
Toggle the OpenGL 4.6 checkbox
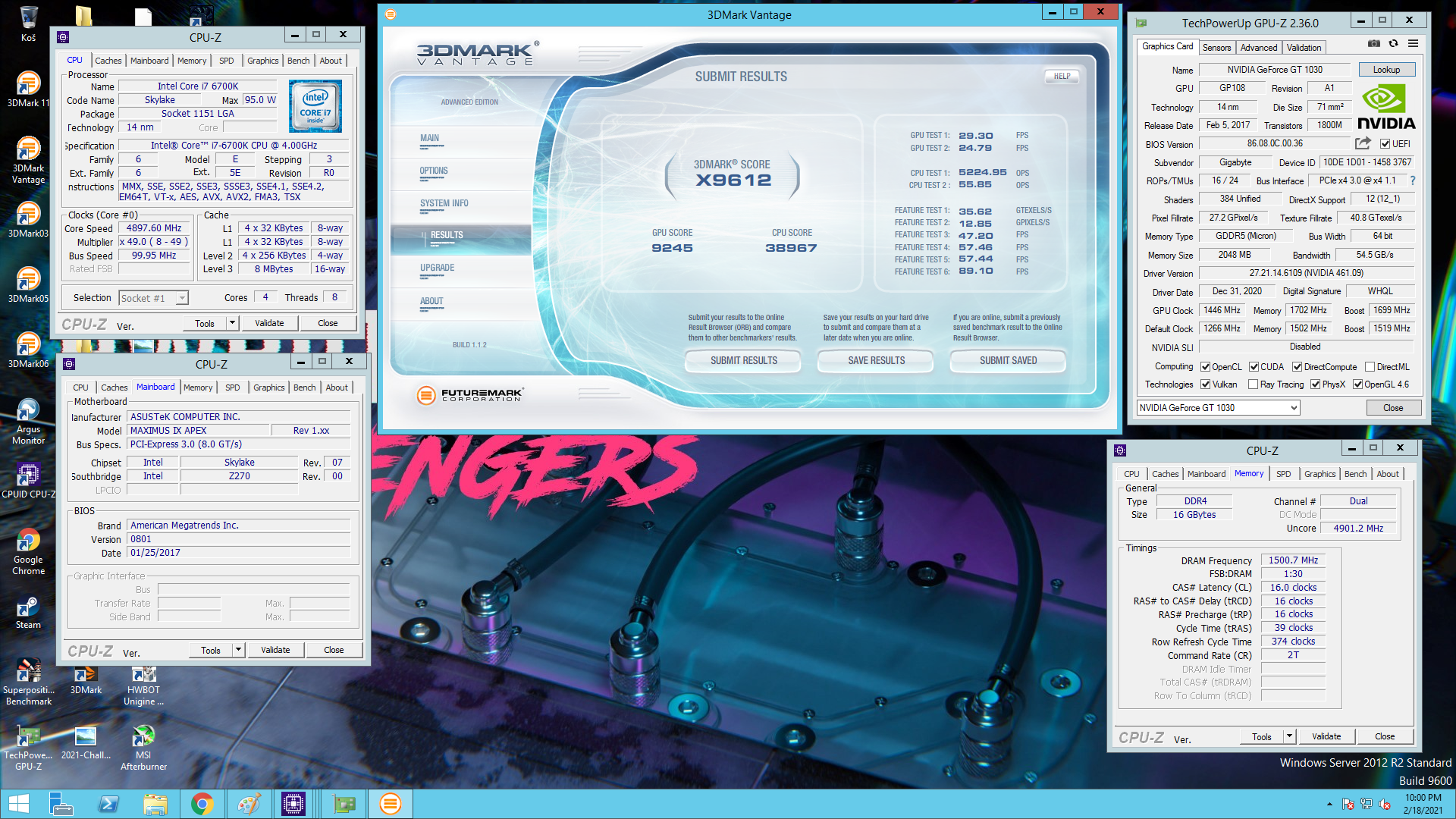coord(1357,384)
